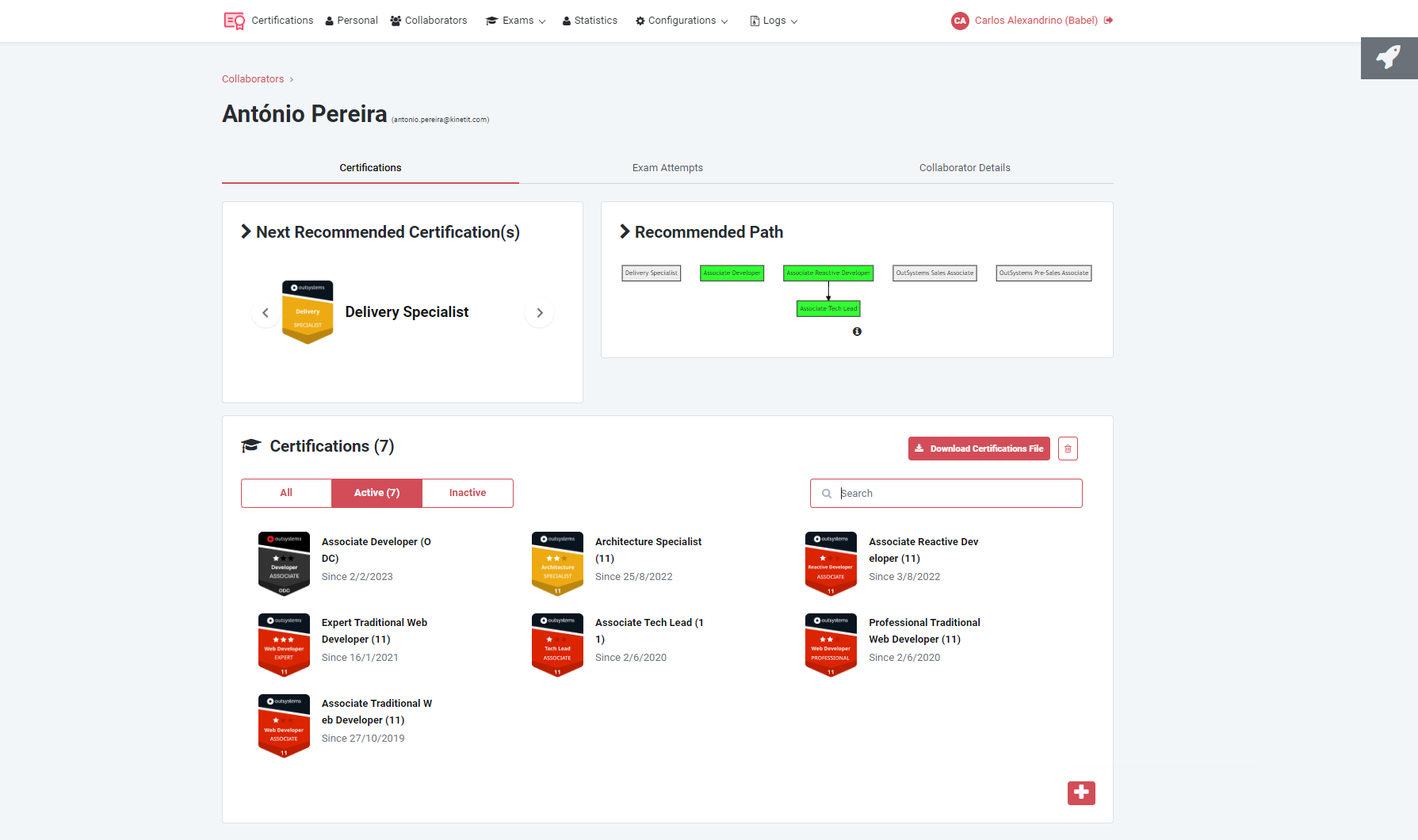
Task: Open the Architecture Specialist badge
Action: tap(557, 563)
